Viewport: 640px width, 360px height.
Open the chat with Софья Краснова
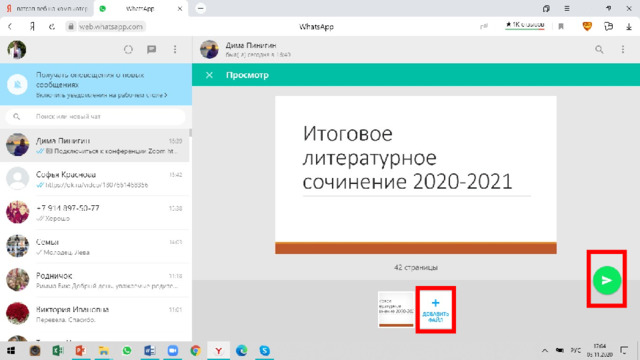95,179
